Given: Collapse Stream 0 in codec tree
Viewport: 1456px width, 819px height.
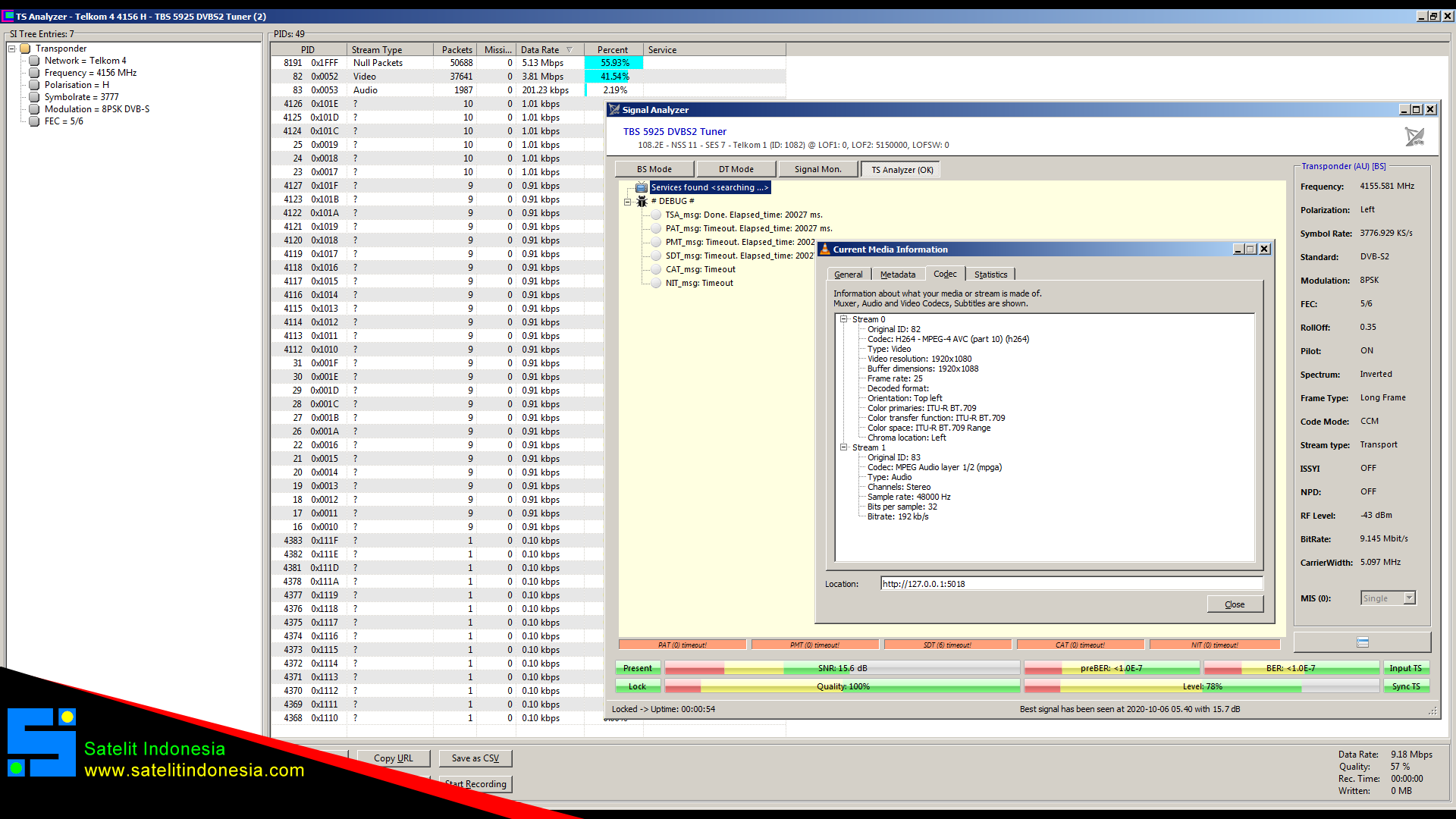Looking at the screenshot, I should [x=843, y=319].
